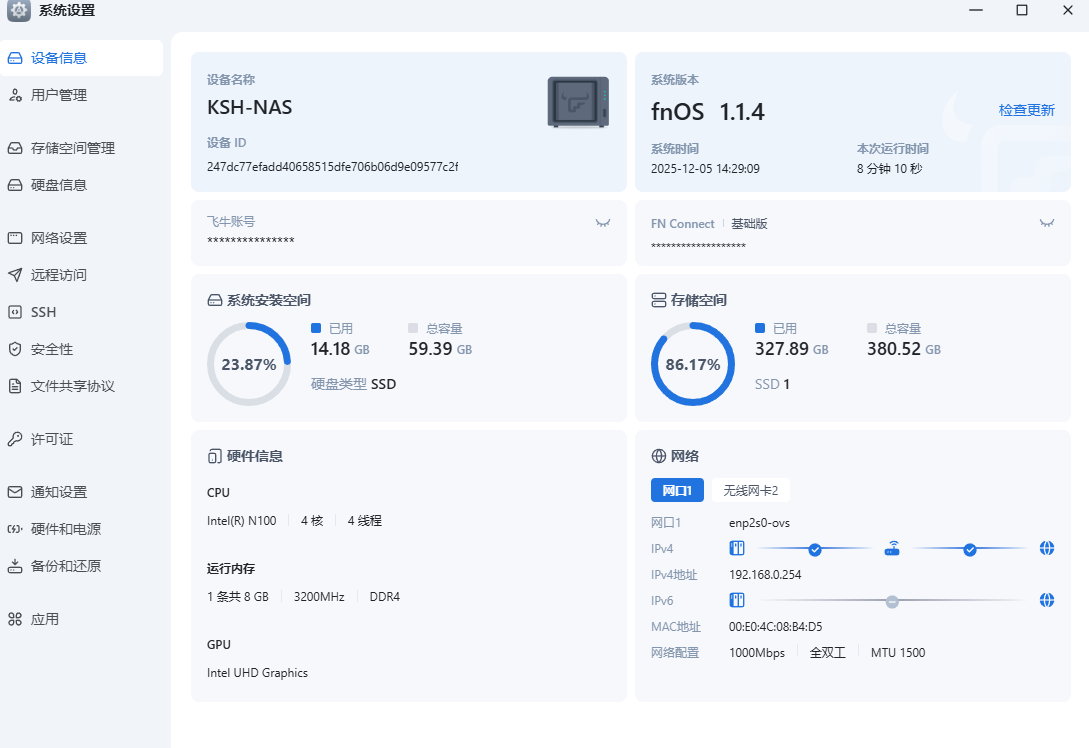The width and height of the screenshot is (1089, 748).
Task: Click the 远程访问 paper plane icon
Action: click(x=15, y=275)
